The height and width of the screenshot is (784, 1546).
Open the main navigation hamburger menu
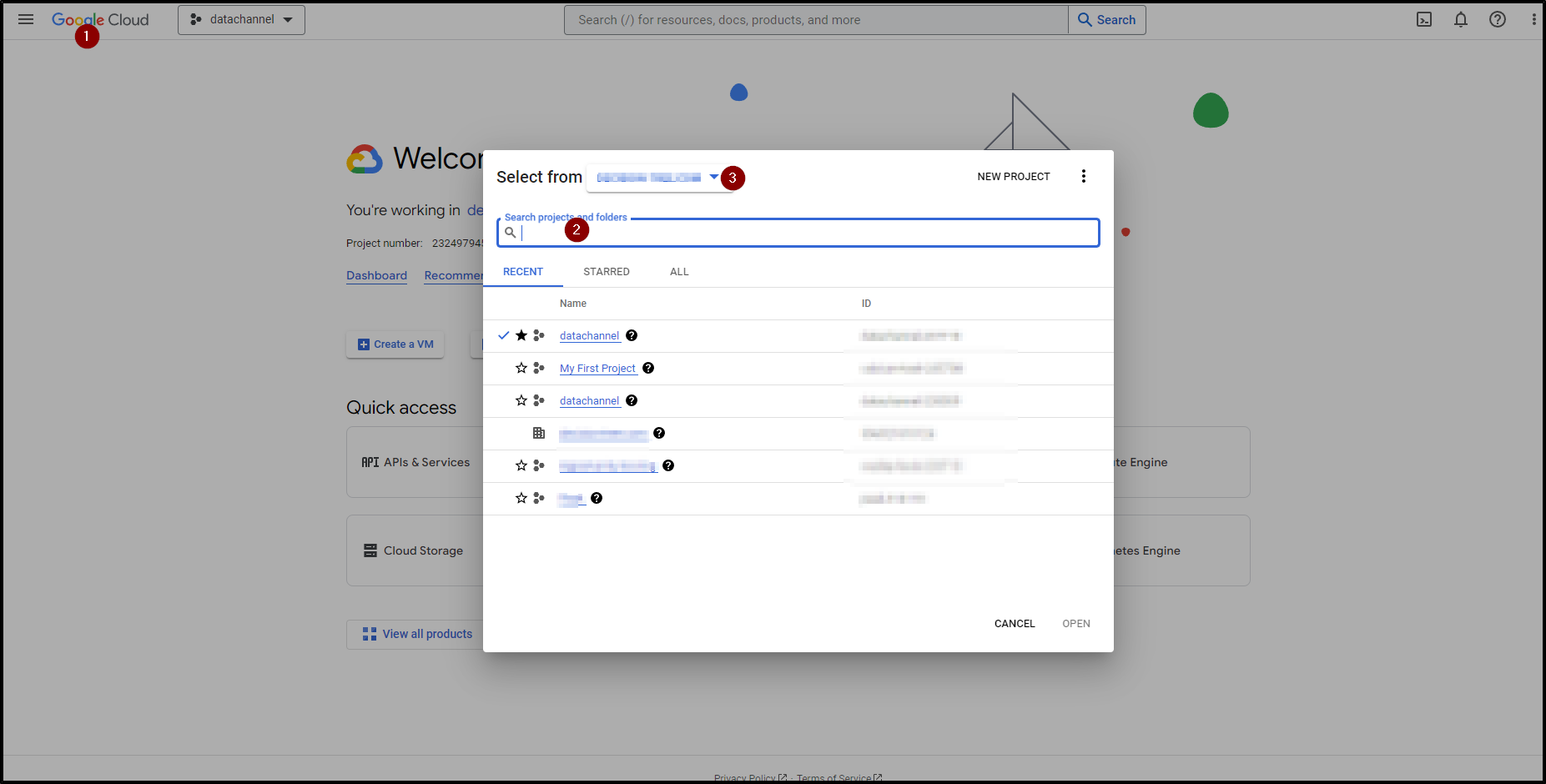point(26,19)
